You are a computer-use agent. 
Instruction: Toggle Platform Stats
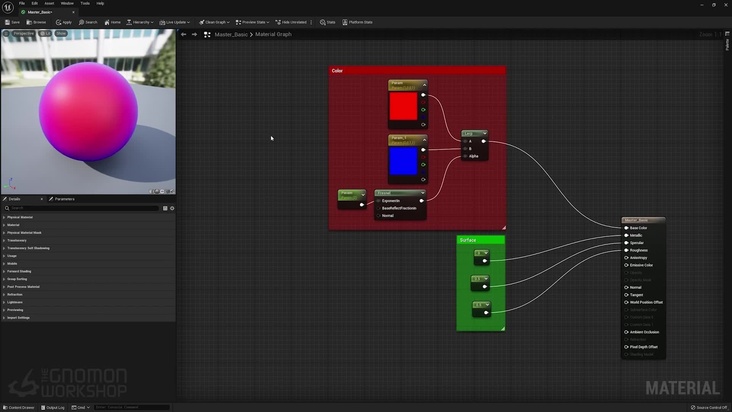coord(358,22)
